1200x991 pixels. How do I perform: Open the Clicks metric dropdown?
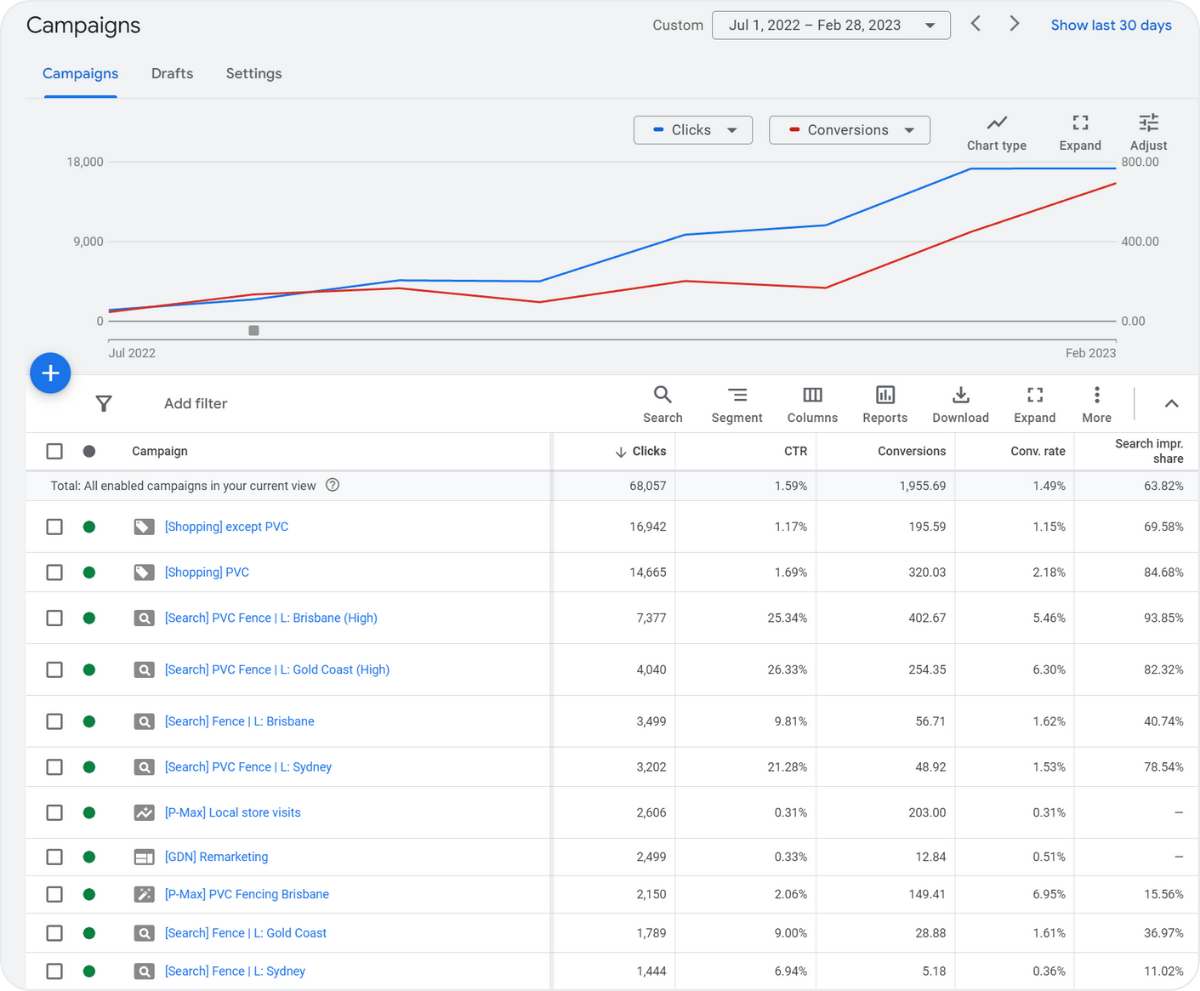click(x=693, y=130)
